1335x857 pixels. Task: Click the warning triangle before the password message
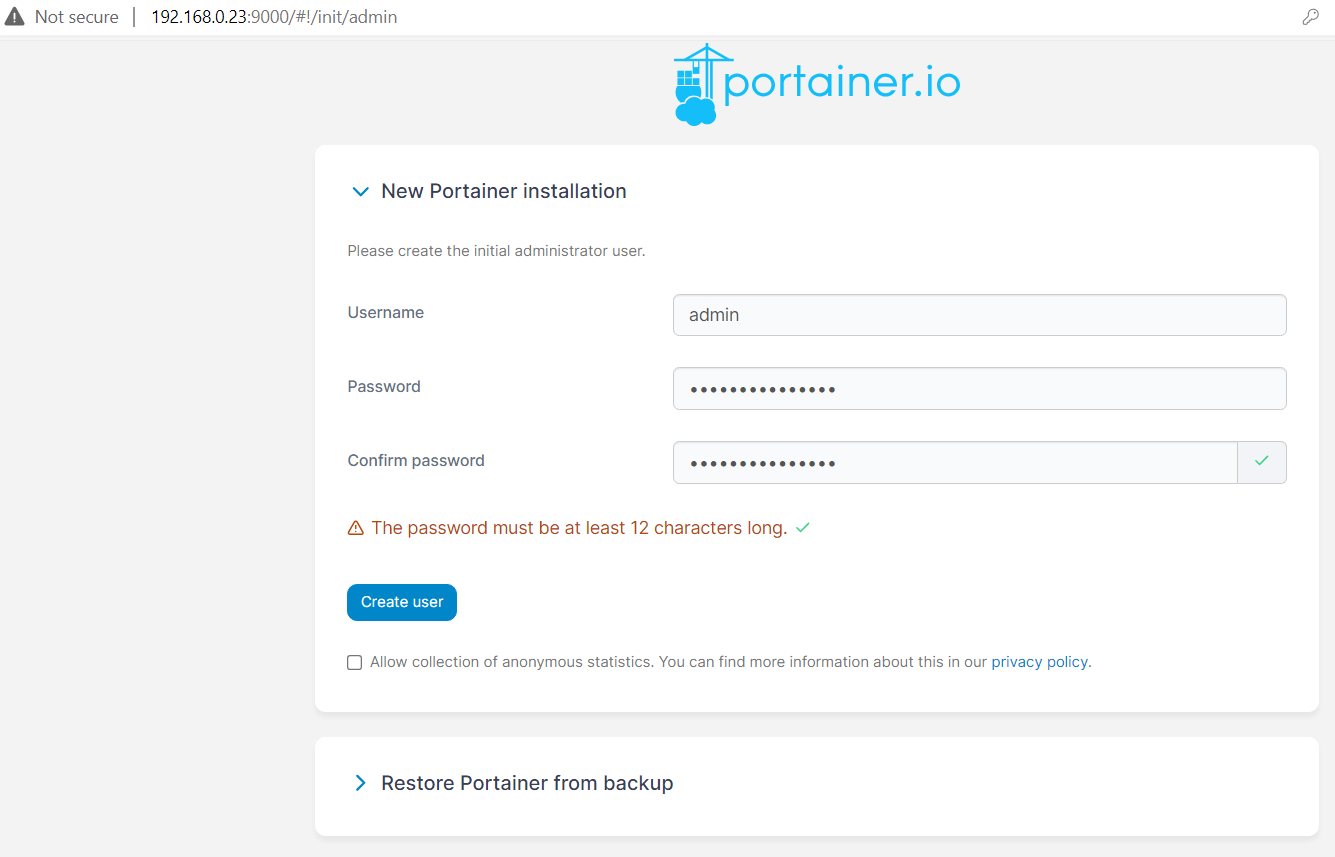356,527
